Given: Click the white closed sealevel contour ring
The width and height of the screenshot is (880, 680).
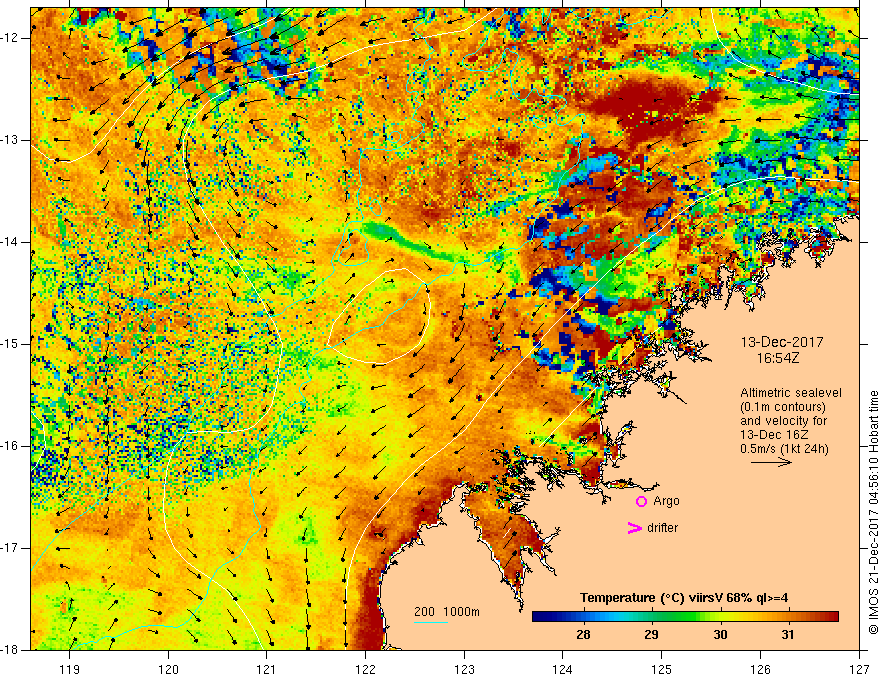Looking at the screenshot, I should click(379, 317).
